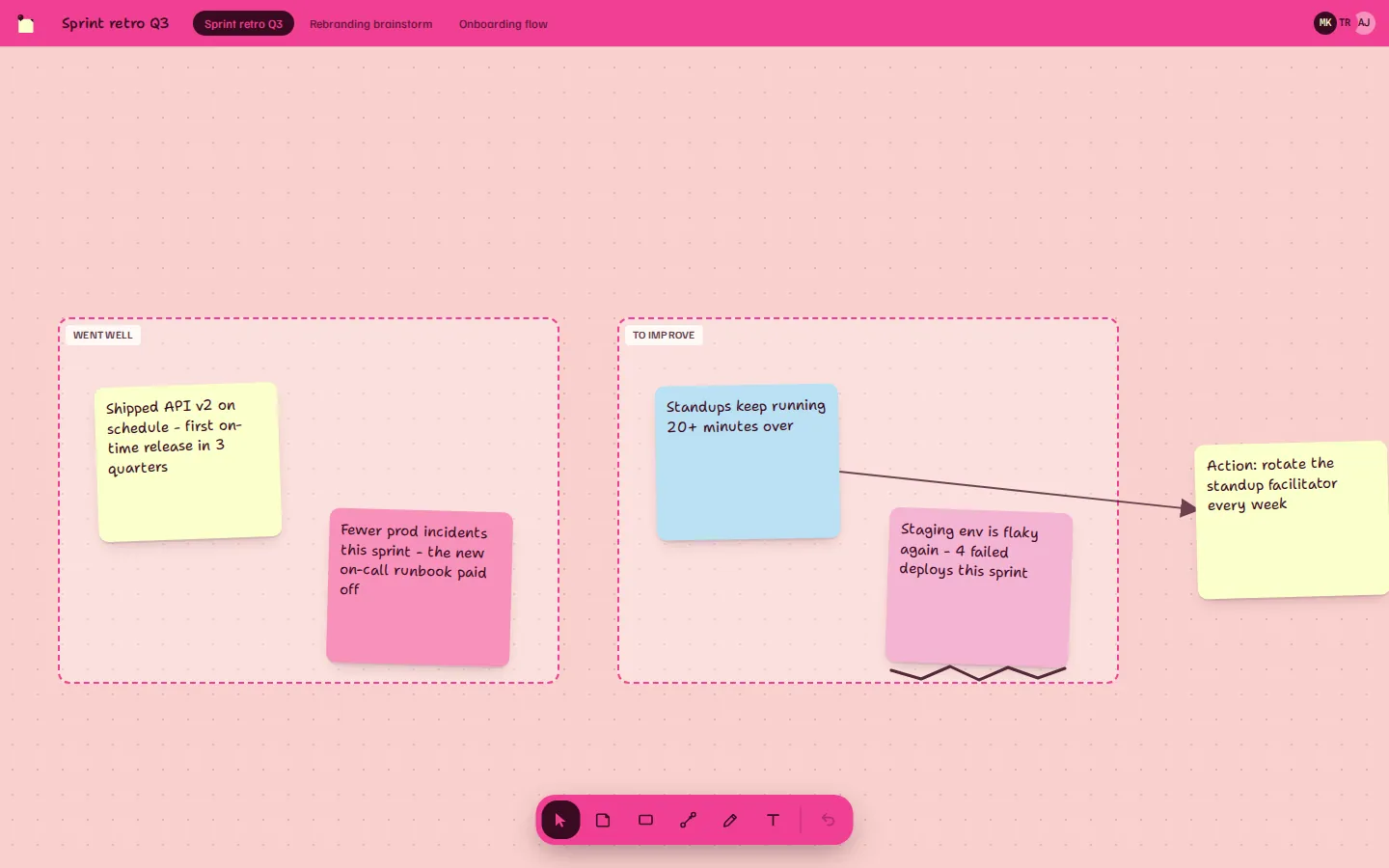Screen dimensions: 1389x868
Task: Select the Action rotate facilitator sticky note
Action: point(1293,520)
